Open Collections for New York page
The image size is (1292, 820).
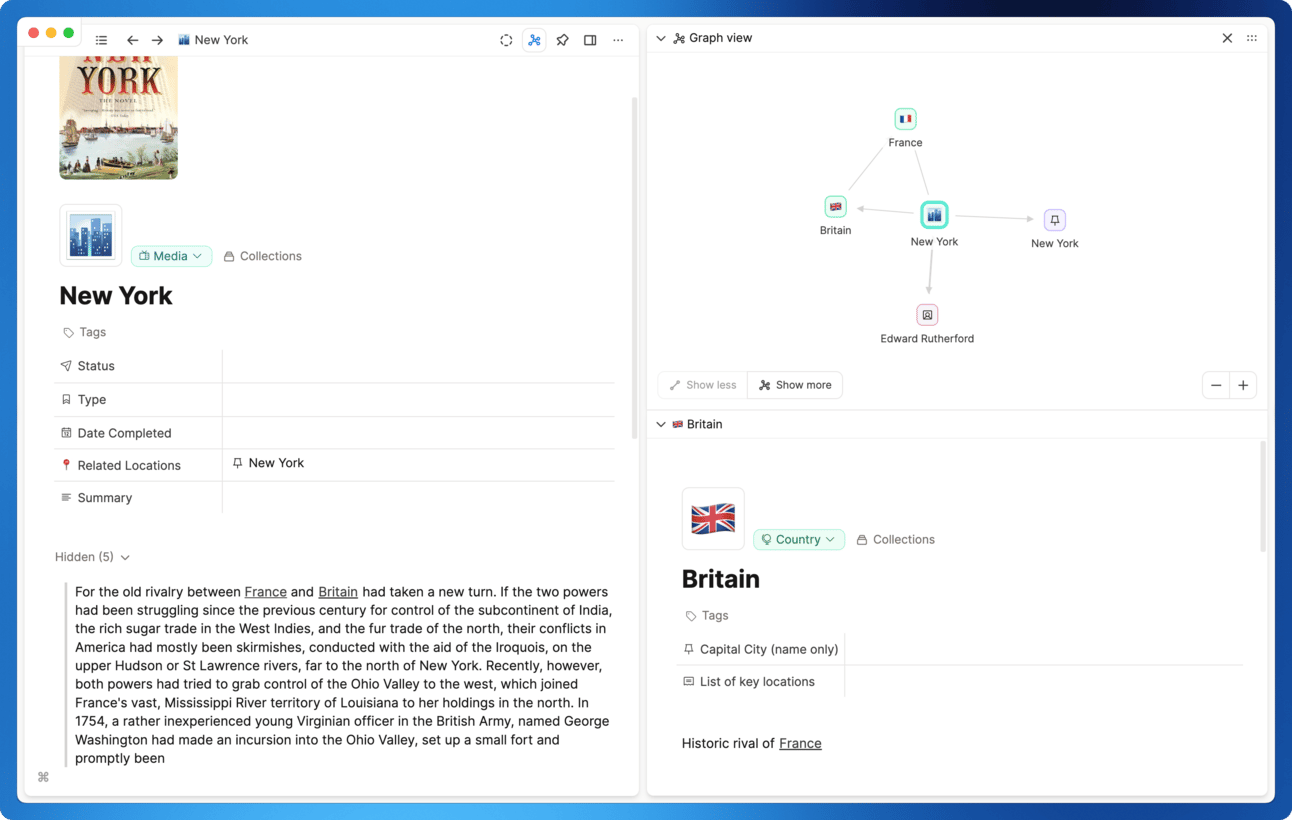[x=262, y=257]
